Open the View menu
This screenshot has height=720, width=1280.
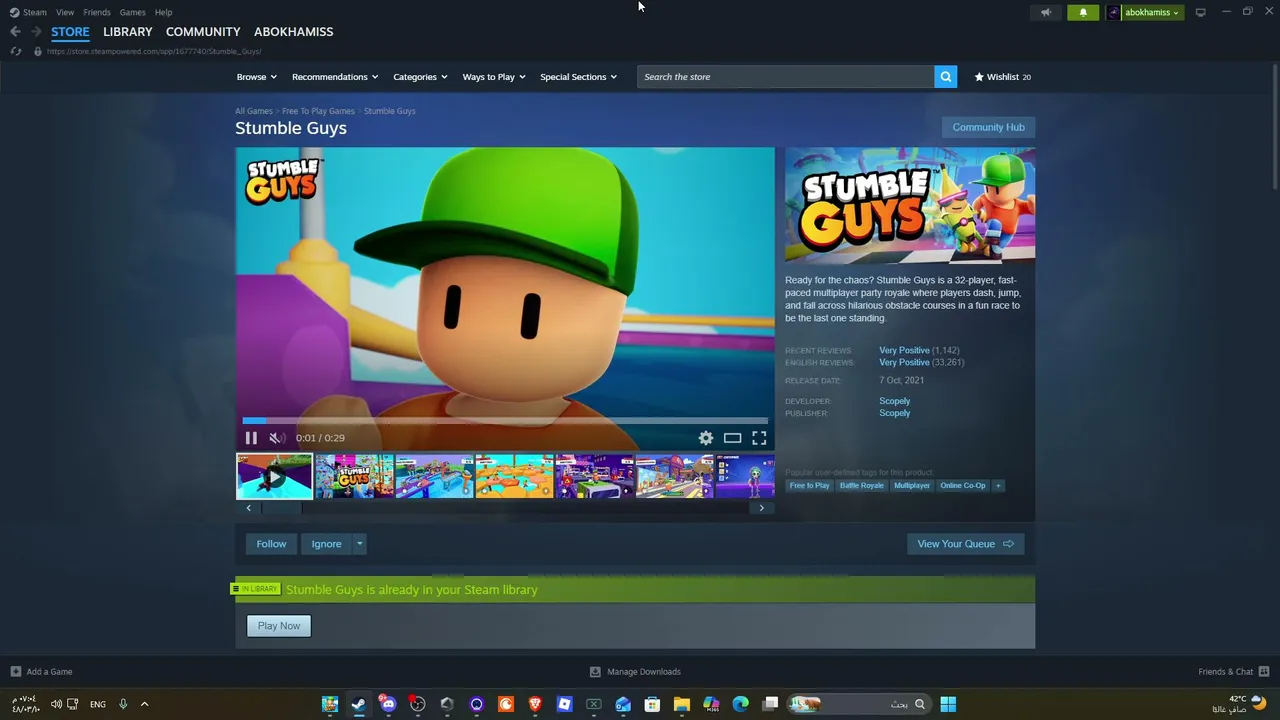(65, 12)
